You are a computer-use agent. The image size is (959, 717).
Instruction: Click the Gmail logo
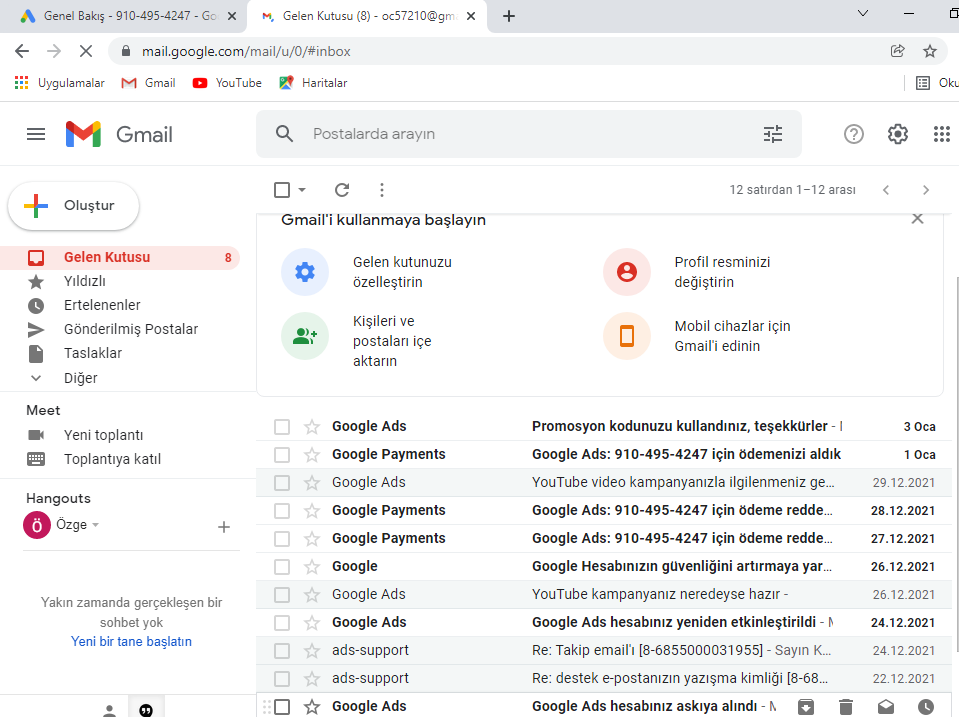tap(119, 134)
